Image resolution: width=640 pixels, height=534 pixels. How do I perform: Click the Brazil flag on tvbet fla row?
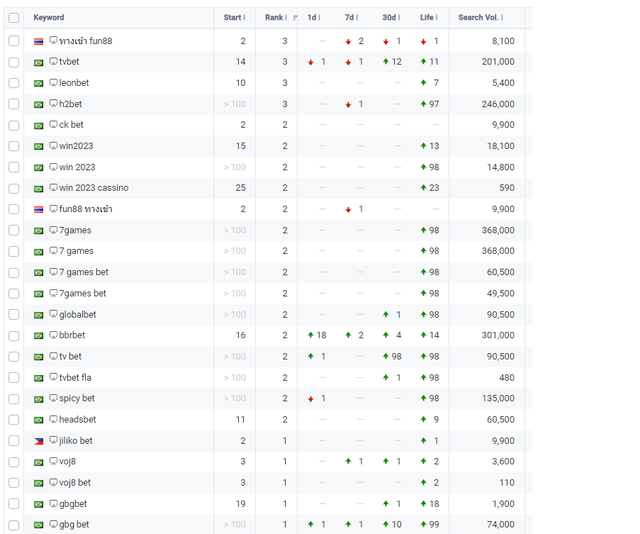[x=38, y=378]
